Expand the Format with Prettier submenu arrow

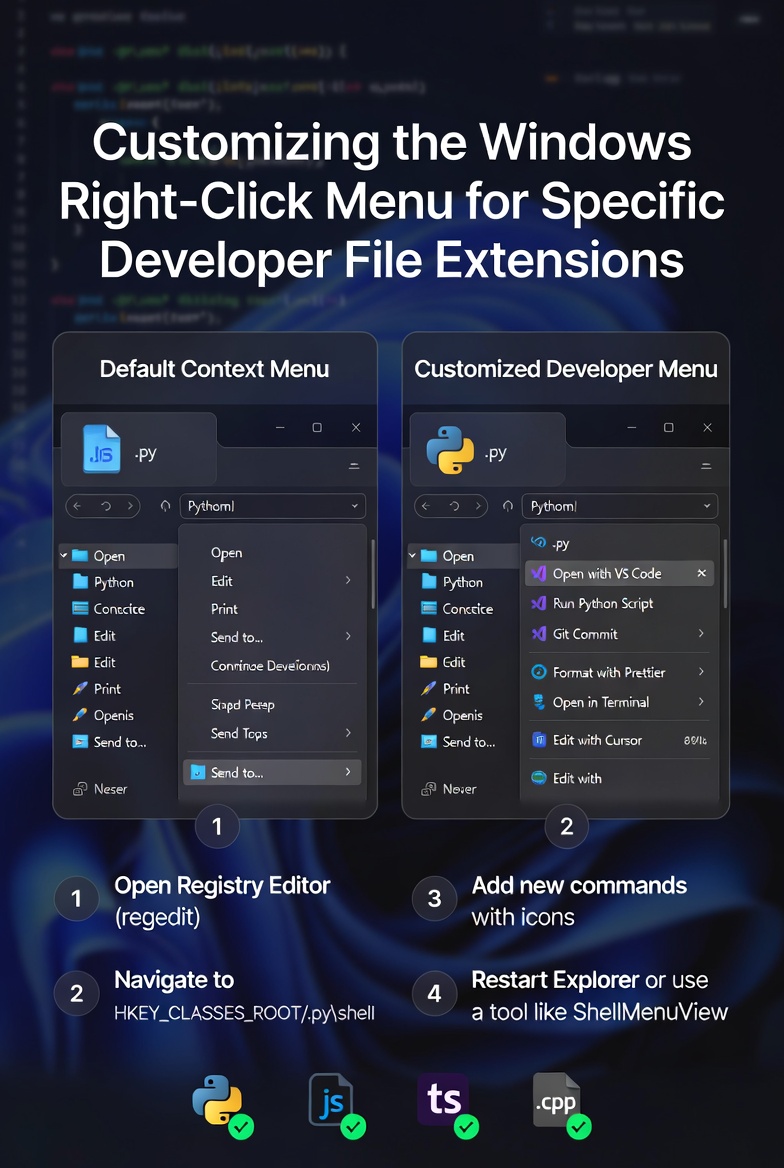[x=701, y=672]
